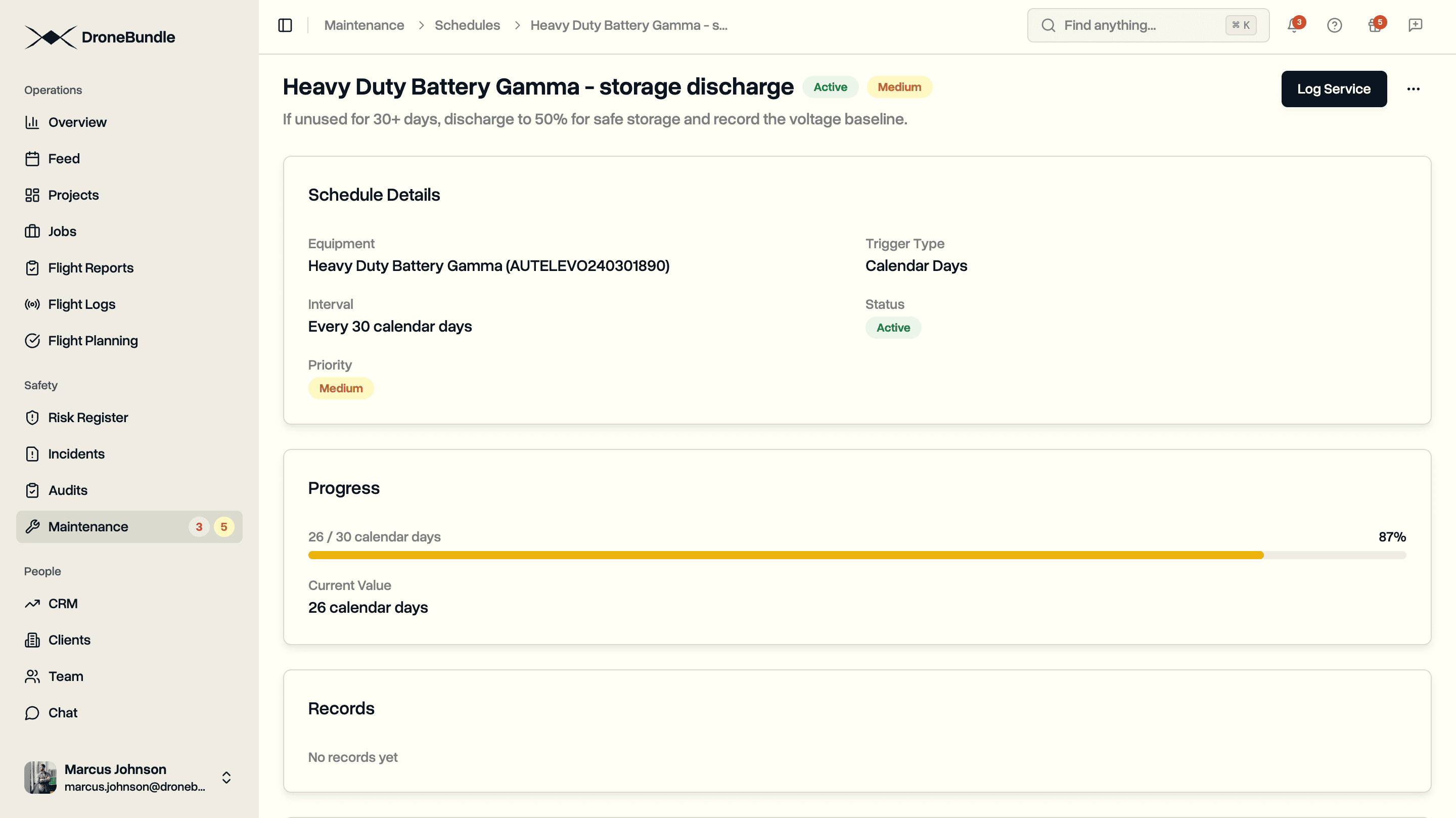The width and height of the screenshot is (1456, 818).
Task: Click the Projects grid icon
Action: coord(32,195)
